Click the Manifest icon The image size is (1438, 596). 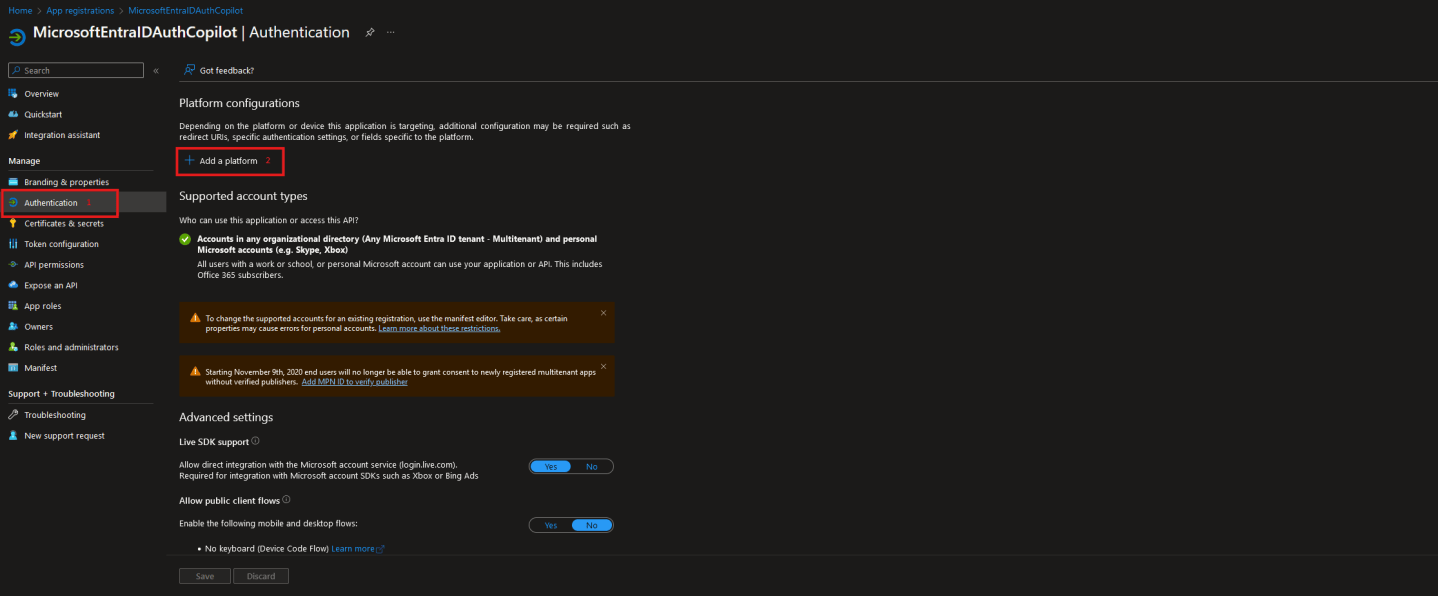13,368
